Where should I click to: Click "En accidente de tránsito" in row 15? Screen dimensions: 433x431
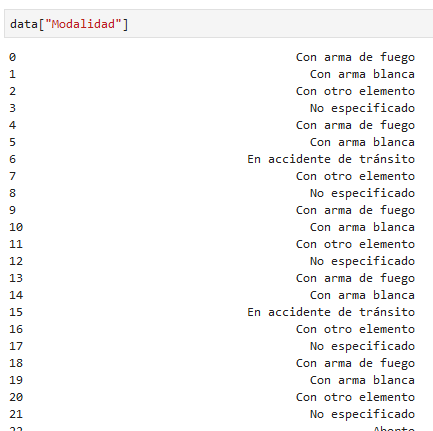coord(331,312)
